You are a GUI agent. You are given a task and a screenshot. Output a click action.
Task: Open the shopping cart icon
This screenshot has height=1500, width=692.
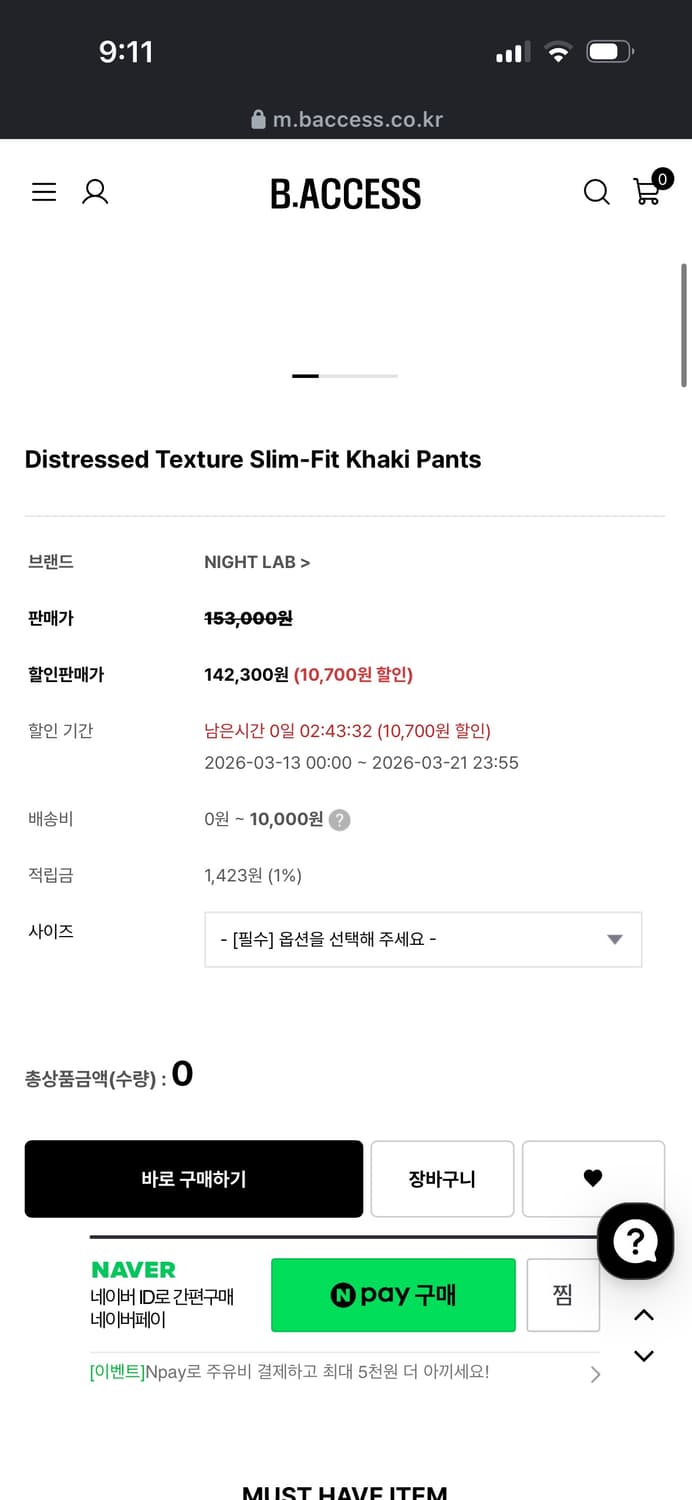pyautogui.click(x=647, y=195)
